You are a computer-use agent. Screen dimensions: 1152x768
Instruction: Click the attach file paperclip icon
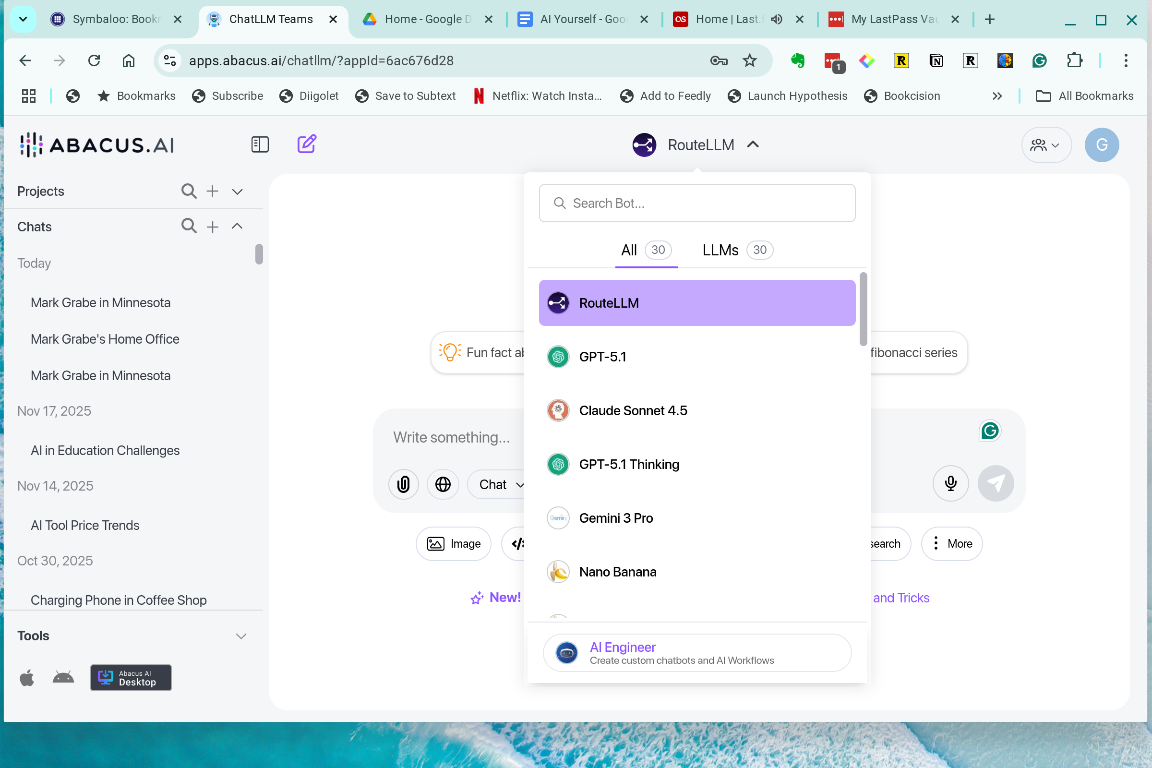click(x=403, y=484)
